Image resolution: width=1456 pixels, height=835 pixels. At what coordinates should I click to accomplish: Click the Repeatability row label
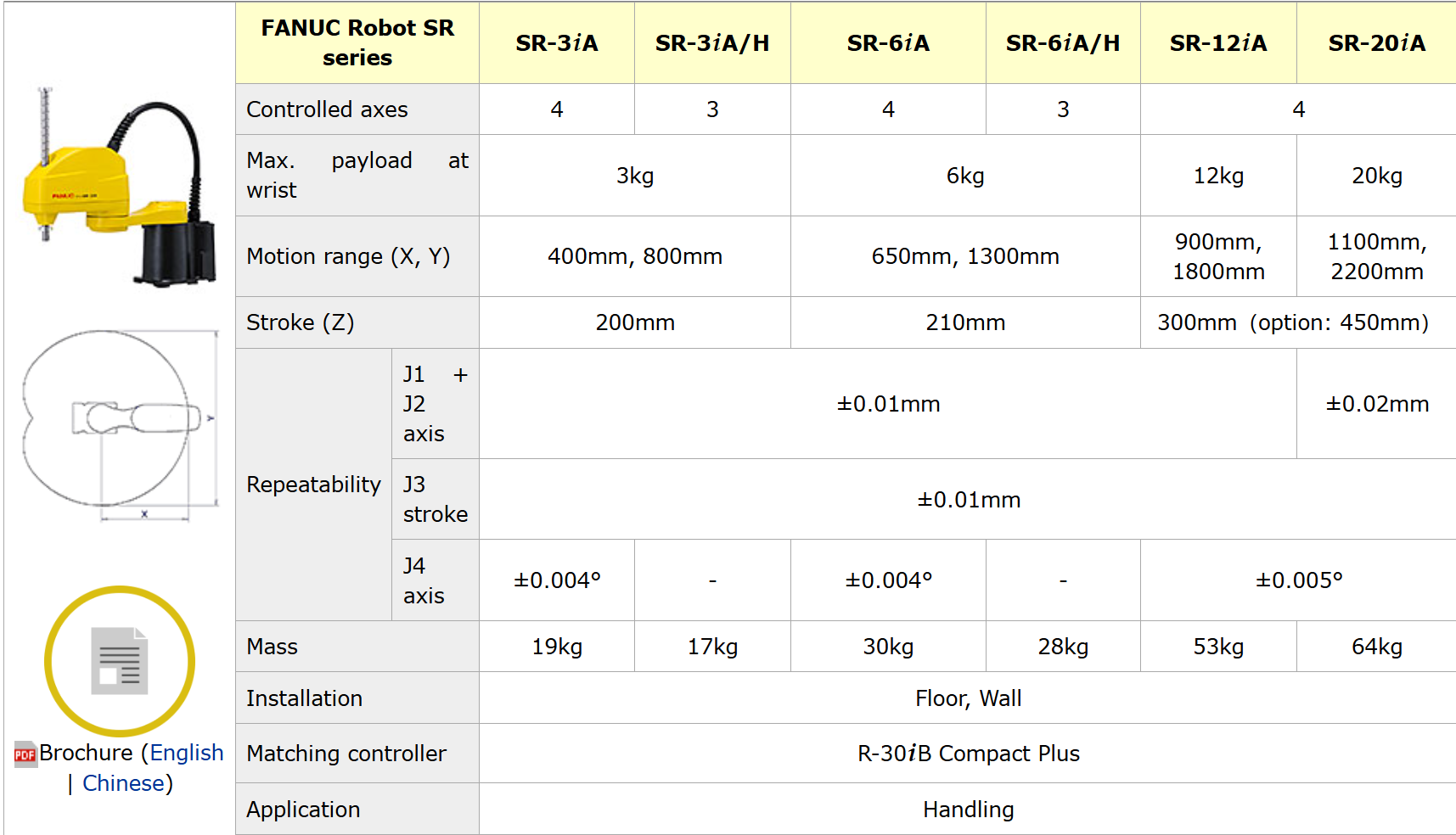point(313,485)
